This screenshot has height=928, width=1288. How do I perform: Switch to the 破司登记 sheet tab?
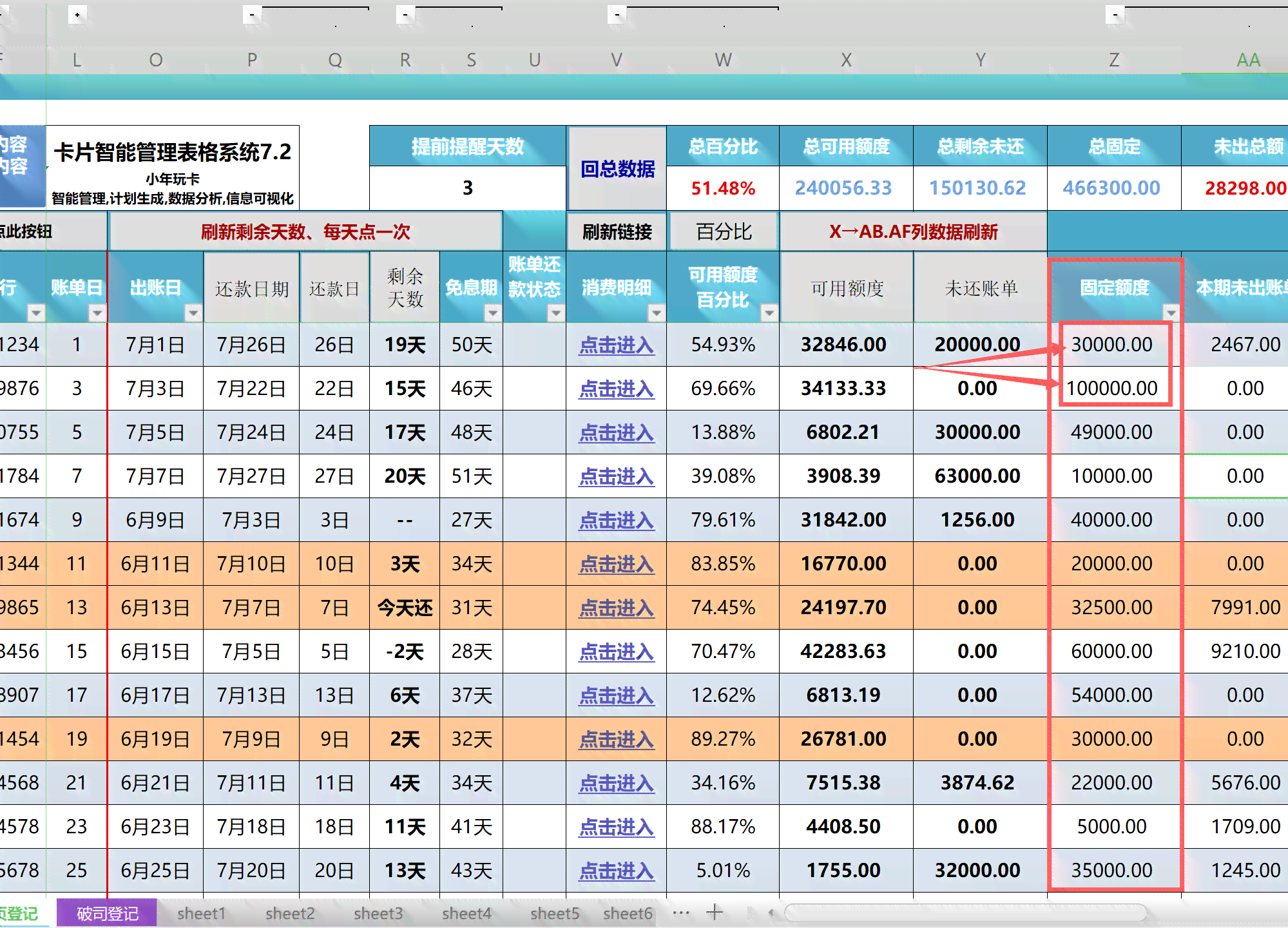coord(107,913)
